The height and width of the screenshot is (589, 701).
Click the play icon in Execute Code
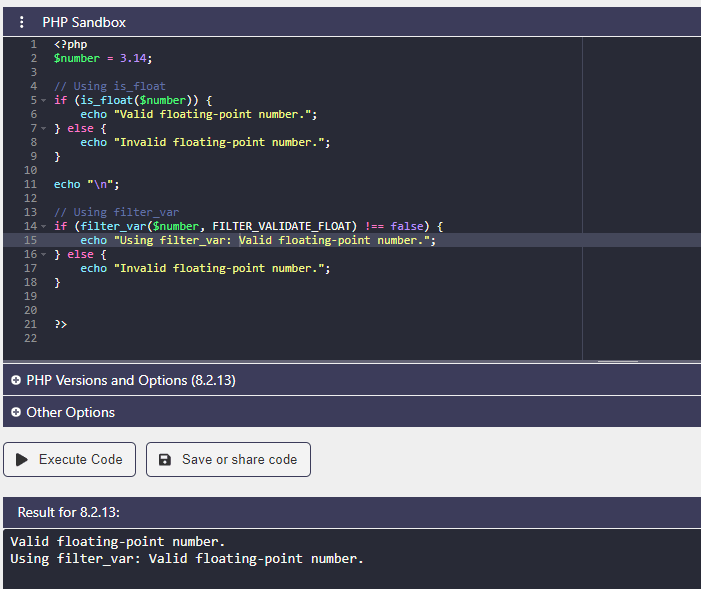tap(22, 459)
